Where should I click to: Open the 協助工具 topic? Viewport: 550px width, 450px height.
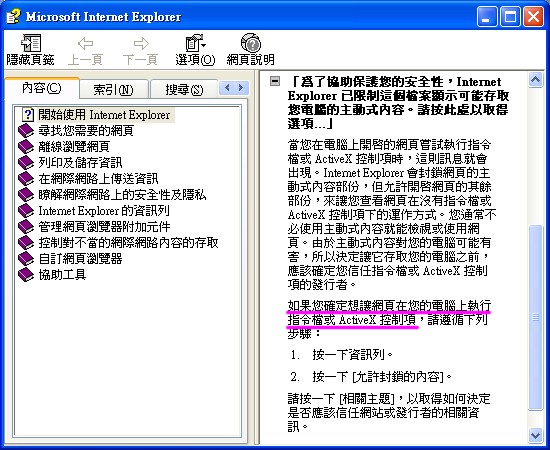click(62, 275)
